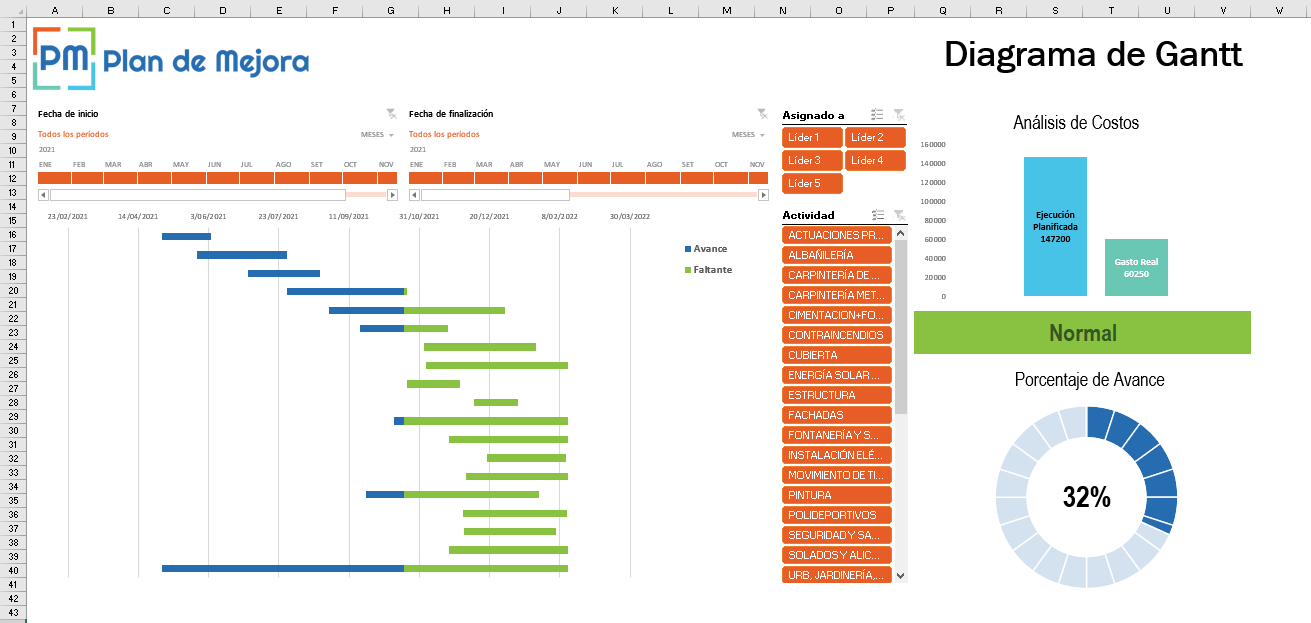
Task: Select NOV month in Fecha de finalización timeline
Action: [x=759, y=178]
